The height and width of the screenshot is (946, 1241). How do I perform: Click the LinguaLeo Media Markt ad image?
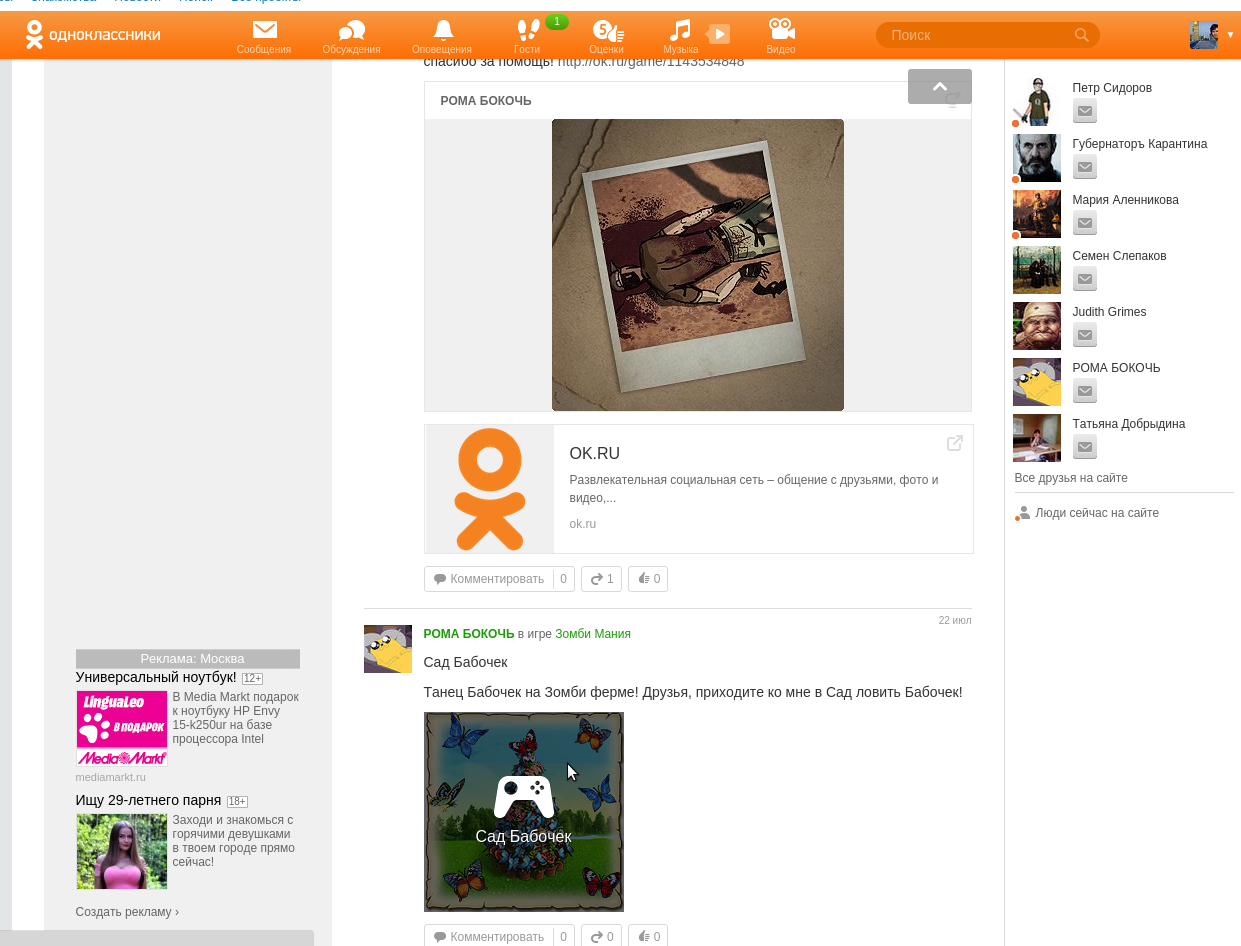(122, 728)
